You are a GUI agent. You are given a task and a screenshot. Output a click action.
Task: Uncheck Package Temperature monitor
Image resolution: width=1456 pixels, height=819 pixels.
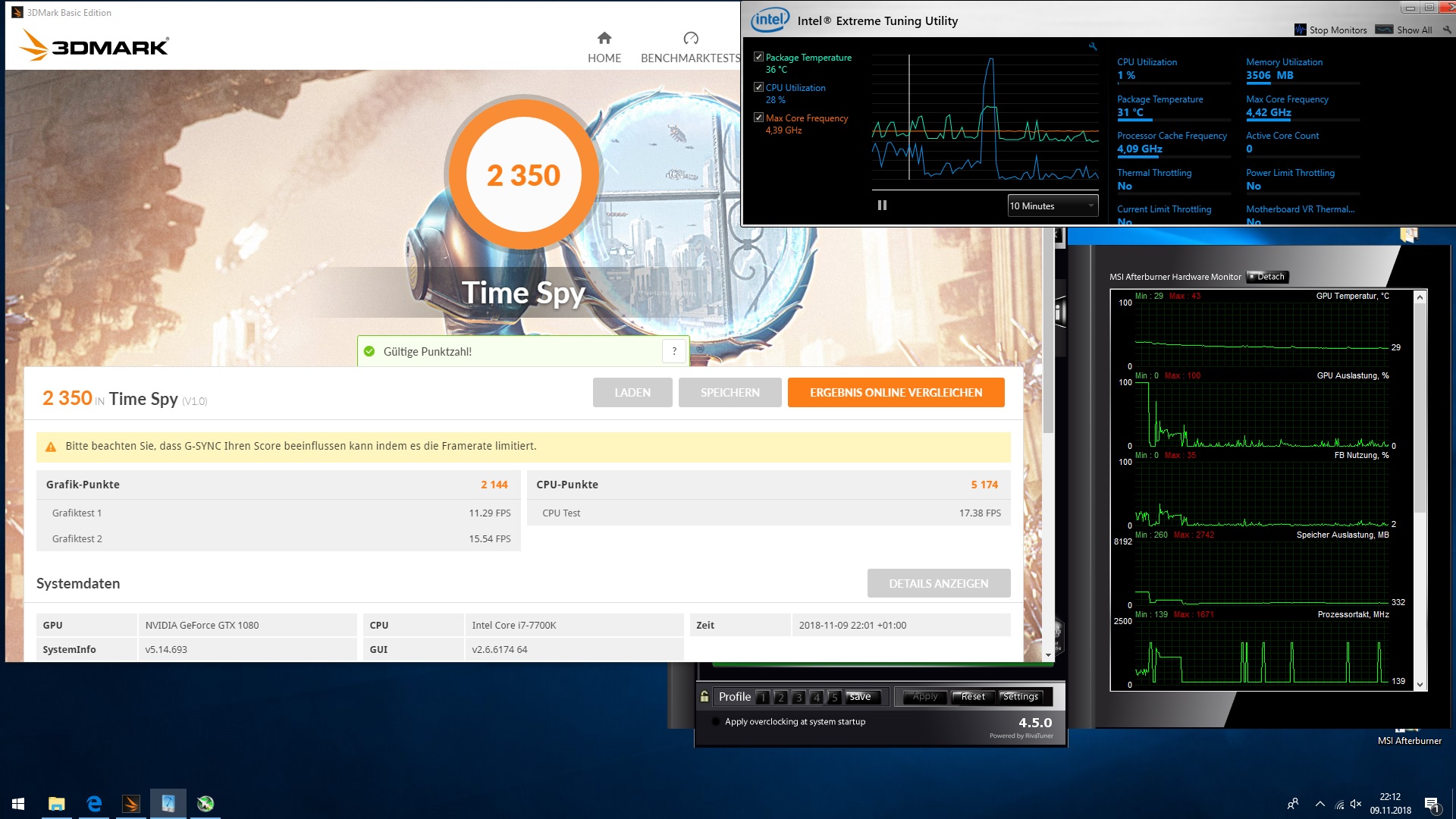(758, 57)
